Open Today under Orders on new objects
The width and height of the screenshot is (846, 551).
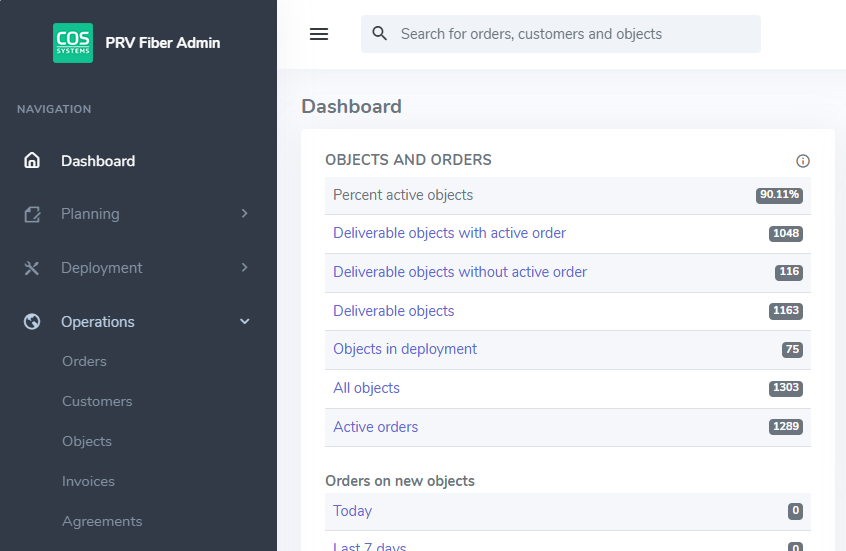pos(352,511)
